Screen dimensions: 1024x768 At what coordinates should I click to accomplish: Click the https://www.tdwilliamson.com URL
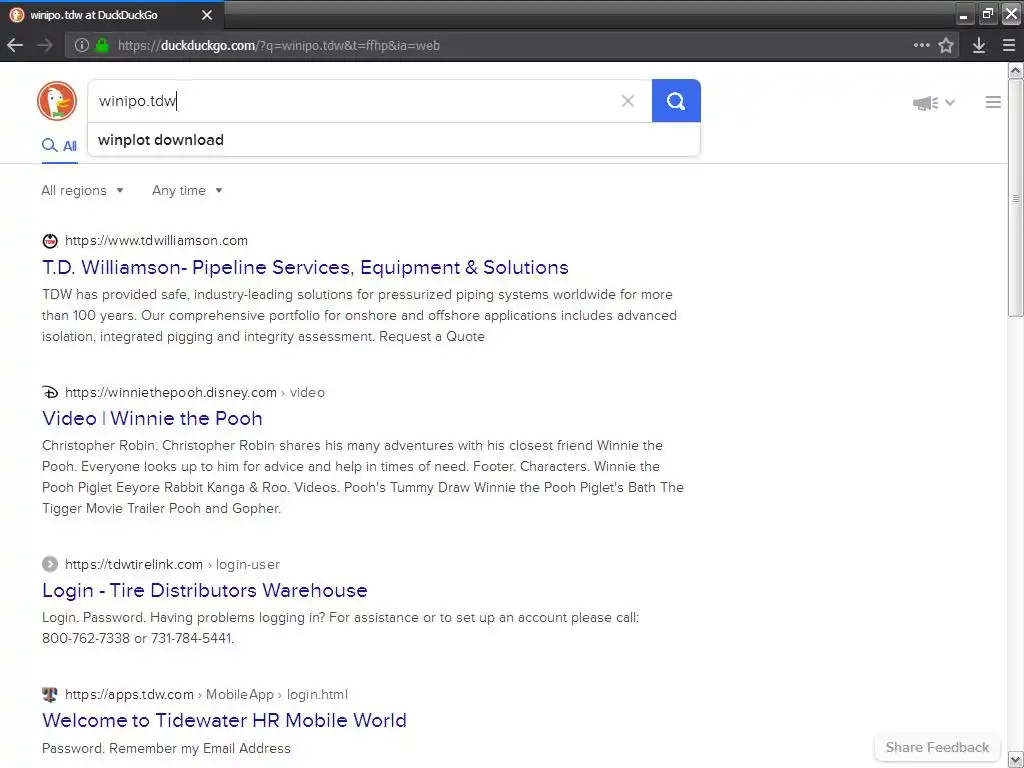(x=156, y=240)
